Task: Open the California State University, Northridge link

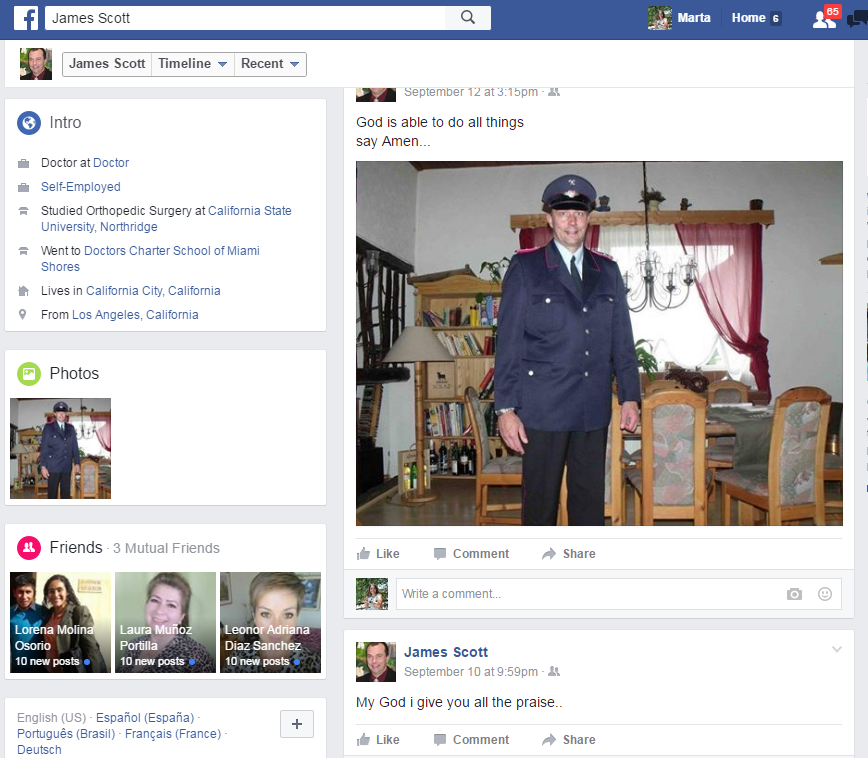Action: click(x=249, y=211)
